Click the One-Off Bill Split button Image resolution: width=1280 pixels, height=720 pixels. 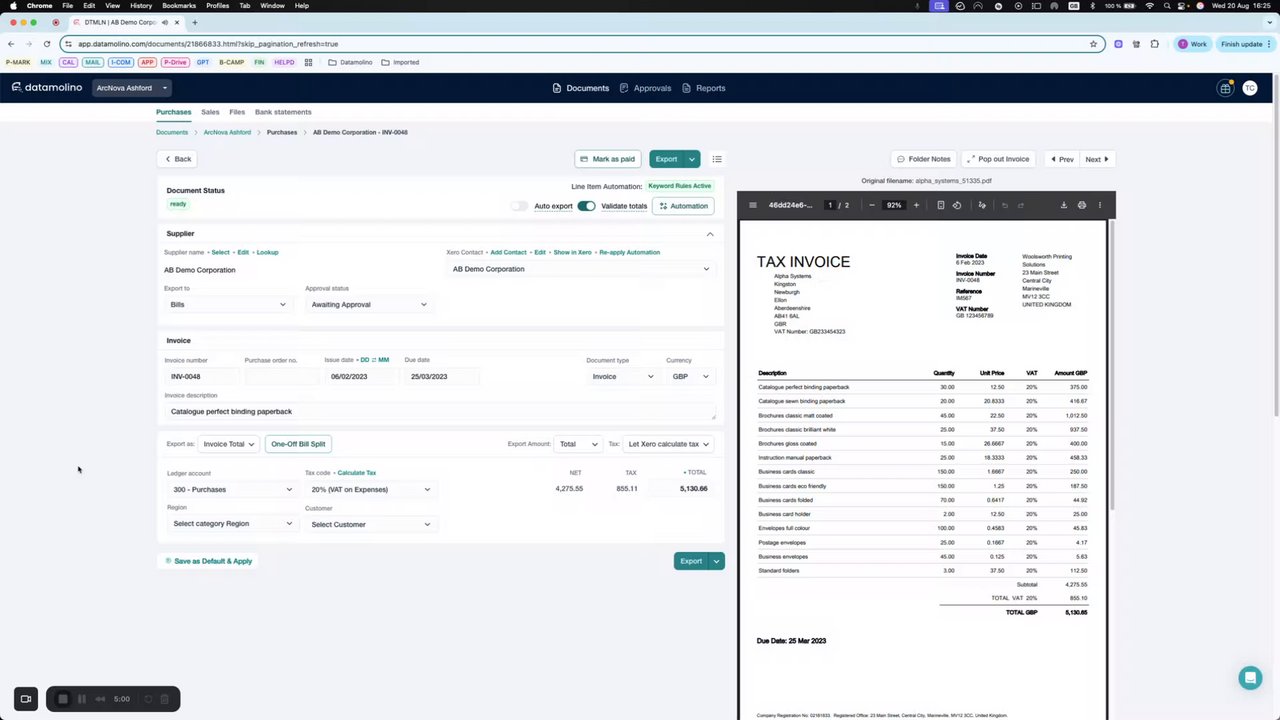coord(298,444)
